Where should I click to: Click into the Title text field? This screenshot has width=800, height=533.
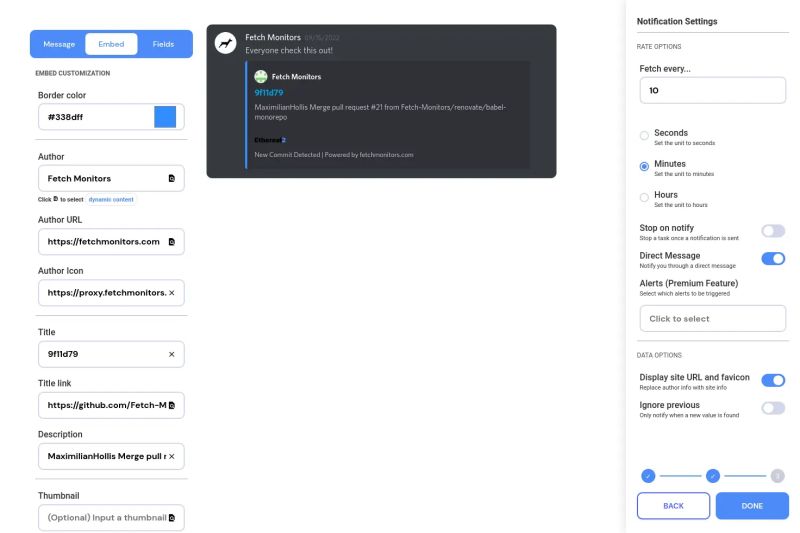point(111,354)
